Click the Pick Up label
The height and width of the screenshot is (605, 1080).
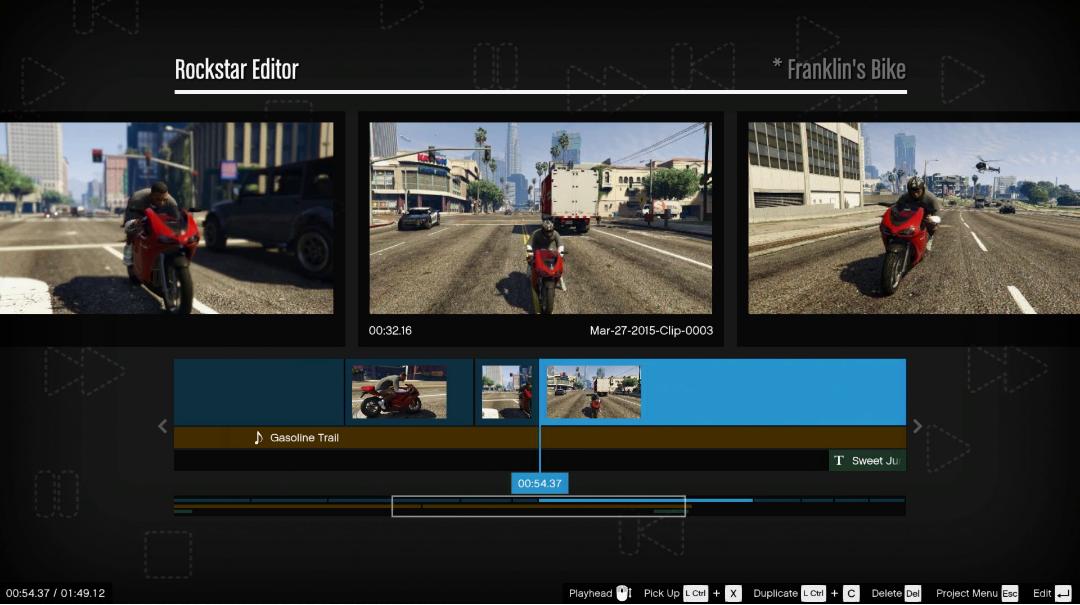661,593
